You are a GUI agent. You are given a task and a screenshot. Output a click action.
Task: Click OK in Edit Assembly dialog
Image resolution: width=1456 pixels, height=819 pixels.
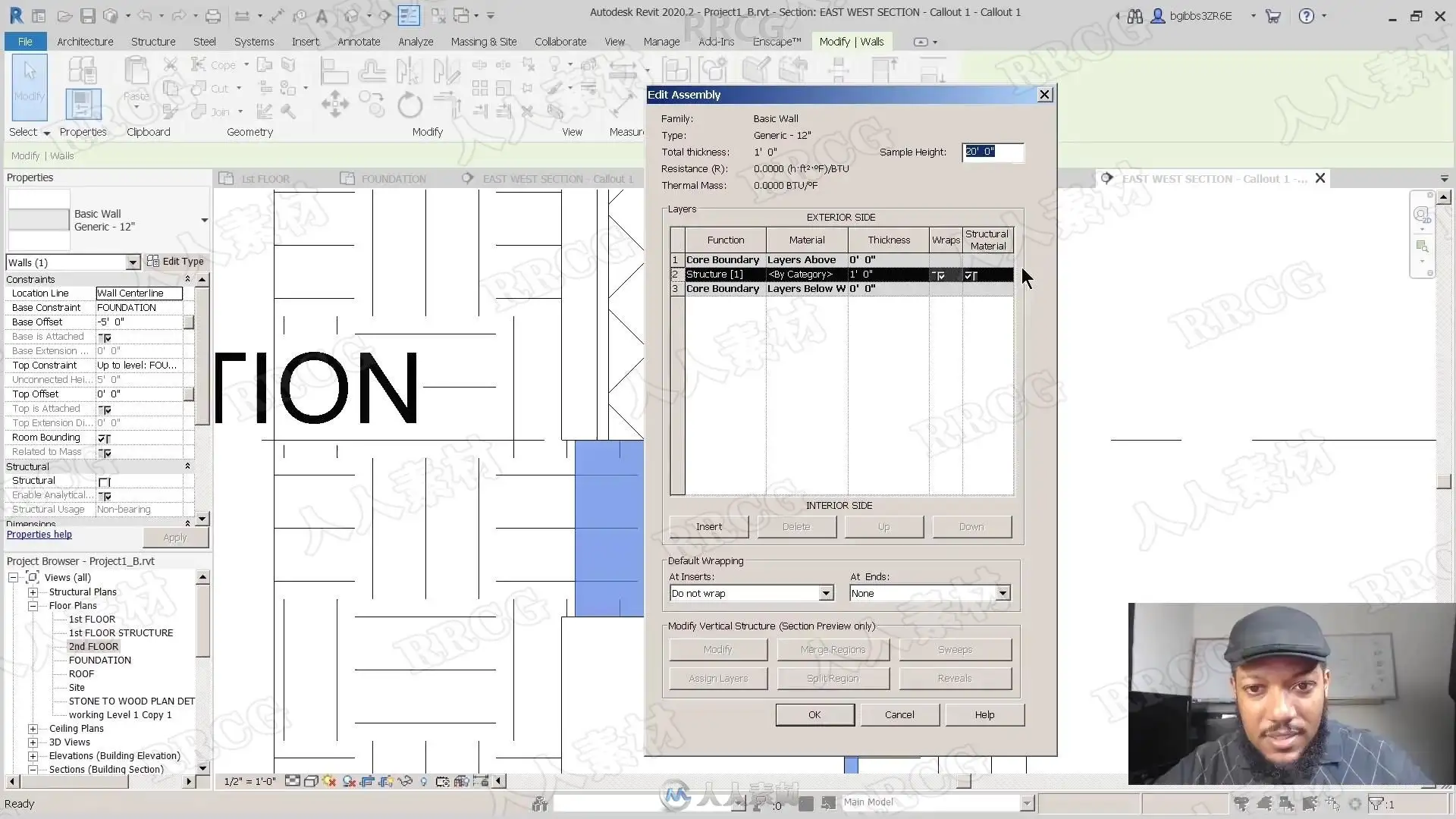pos(814,714)
